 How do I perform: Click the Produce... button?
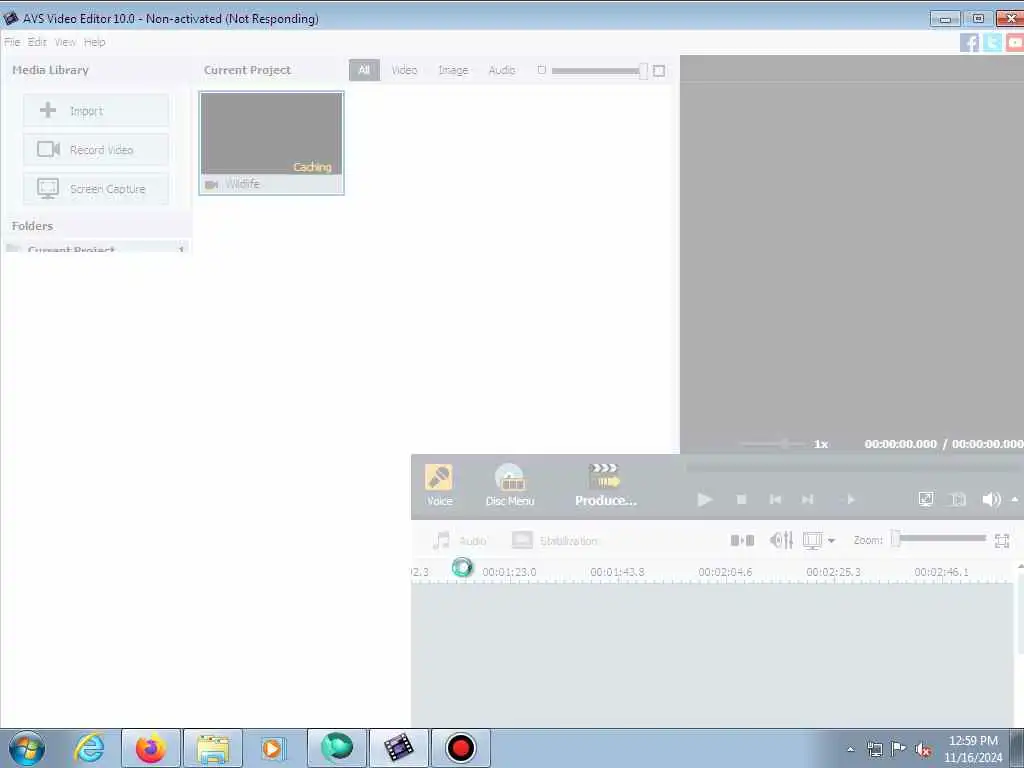pos(605,485)
